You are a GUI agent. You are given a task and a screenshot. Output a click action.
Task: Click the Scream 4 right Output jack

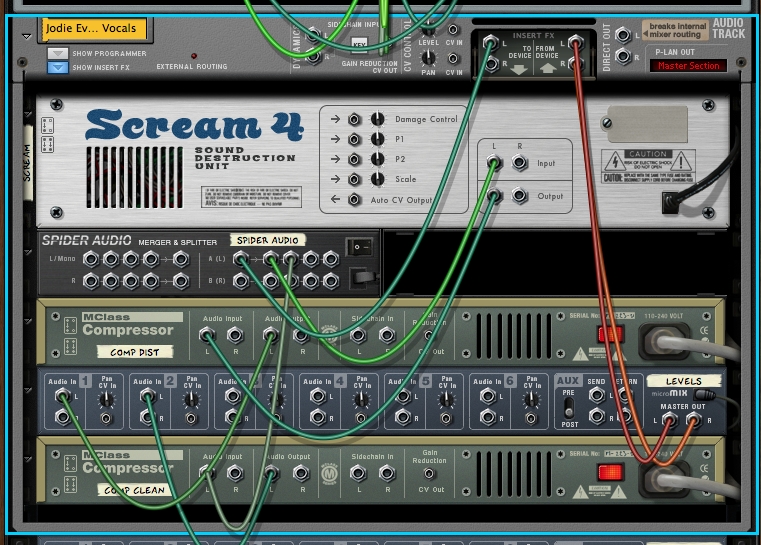pyautogui.click(x=519, y=196)
